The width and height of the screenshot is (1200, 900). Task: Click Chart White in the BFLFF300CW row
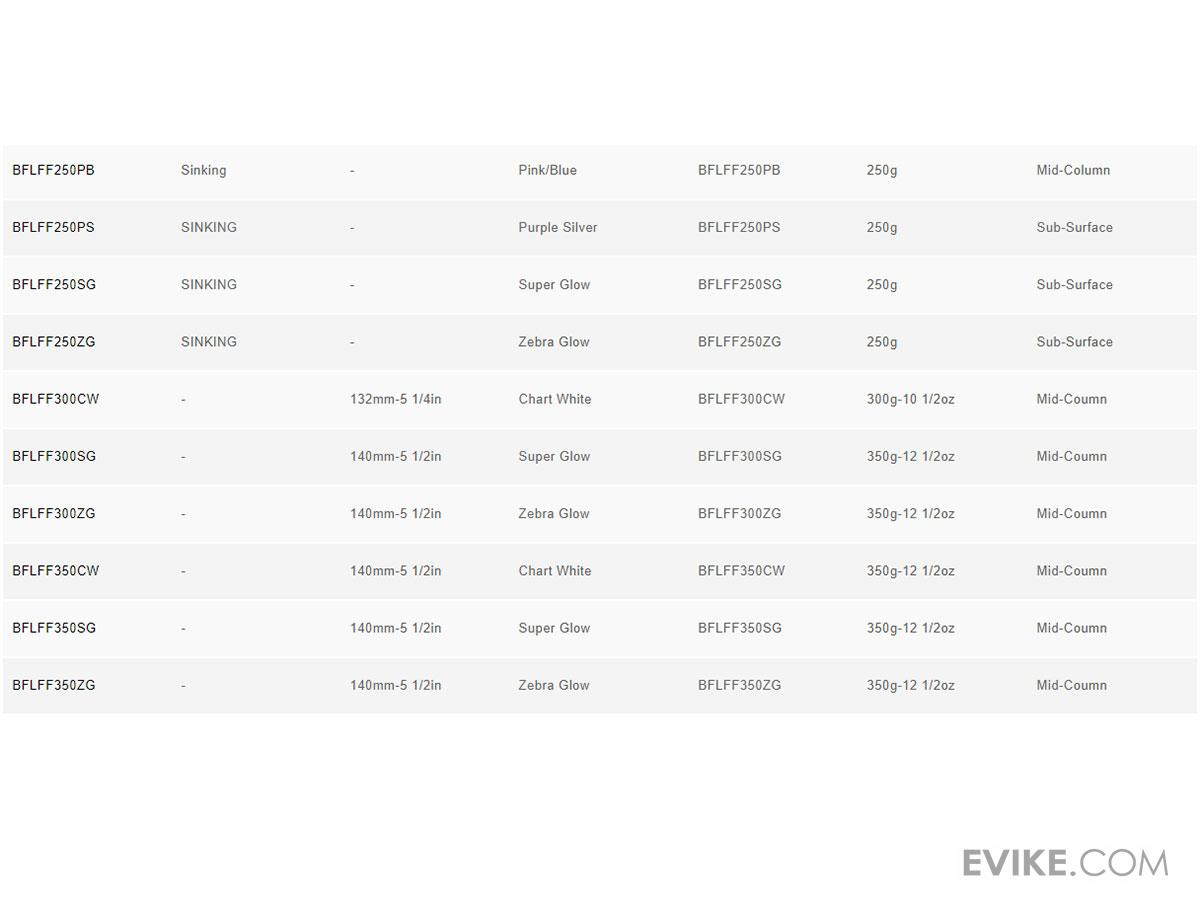click(554, 399)
